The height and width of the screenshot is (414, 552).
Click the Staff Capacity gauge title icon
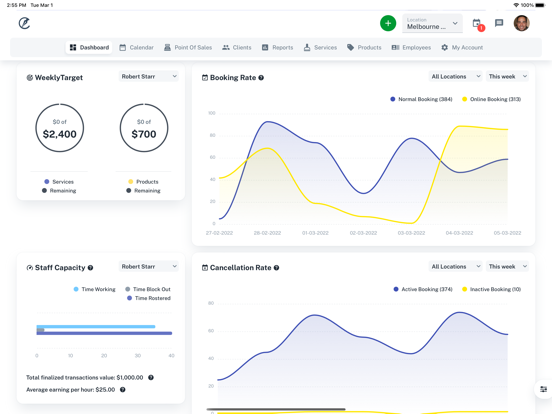[30, 268]
